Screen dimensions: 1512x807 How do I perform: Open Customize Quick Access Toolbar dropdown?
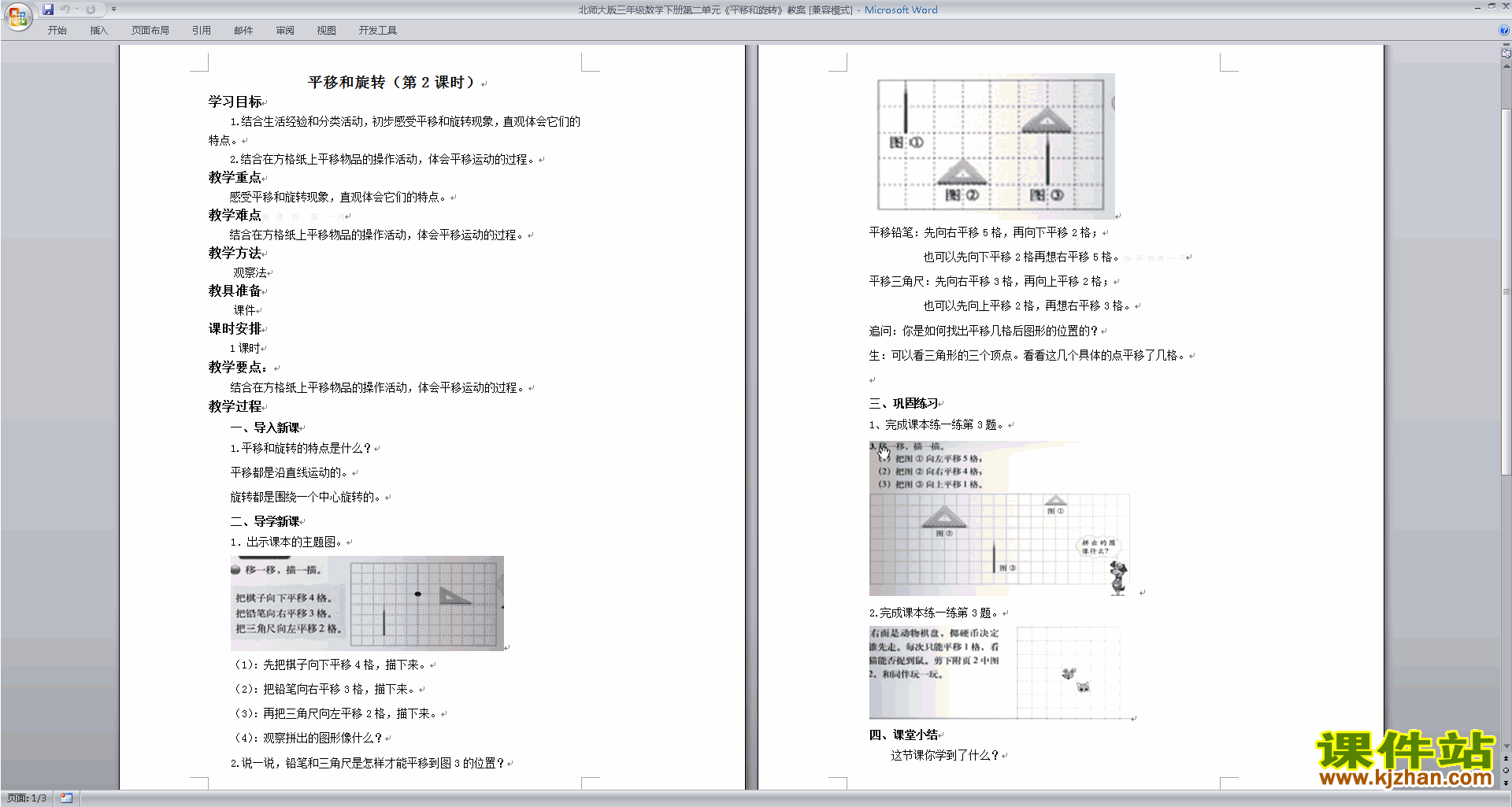(x=113, y=9)
